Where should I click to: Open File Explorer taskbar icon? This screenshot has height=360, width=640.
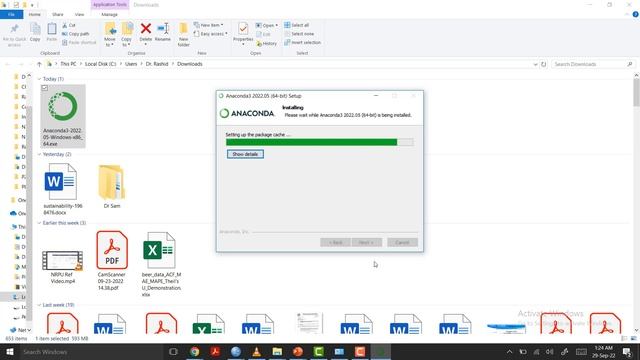pyautogui.click(x=277, y=351)
